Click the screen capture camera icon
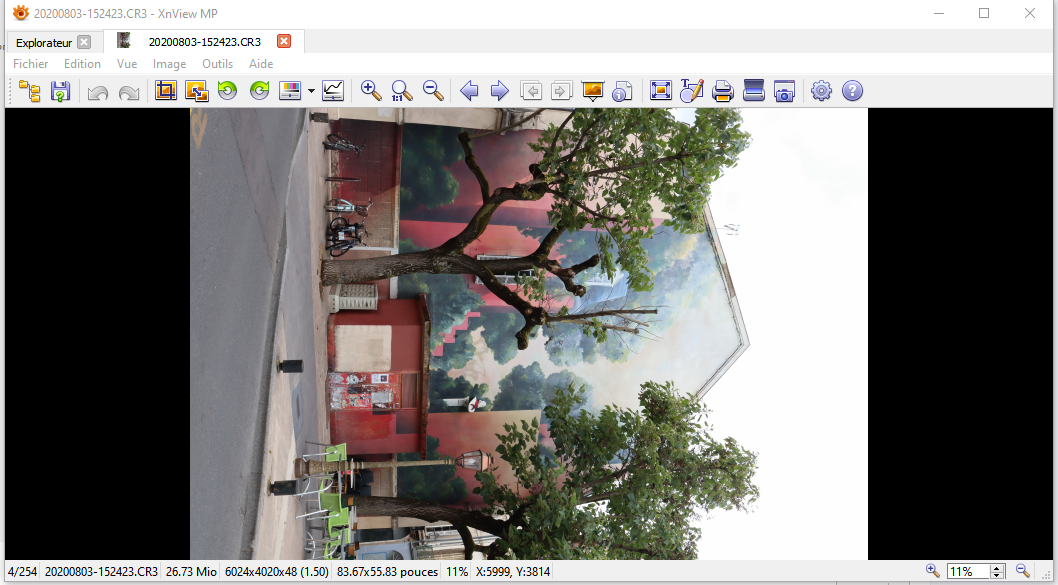Image resolution: width=1058 pixels, height=585 pixels. (784, 91)
